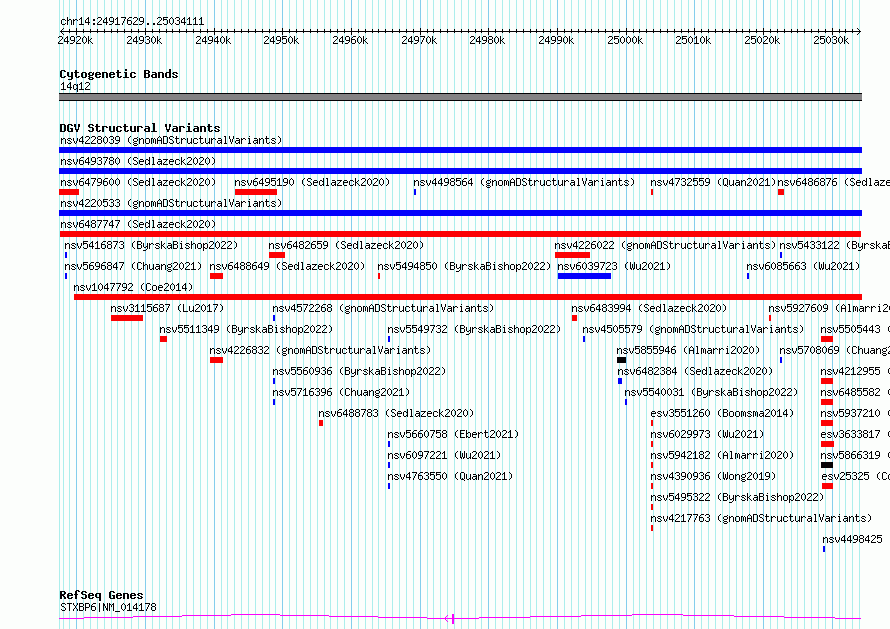
Task: Click nsv5511349 ByrskaBishop2022 label
Action: [x=246, y=329]
